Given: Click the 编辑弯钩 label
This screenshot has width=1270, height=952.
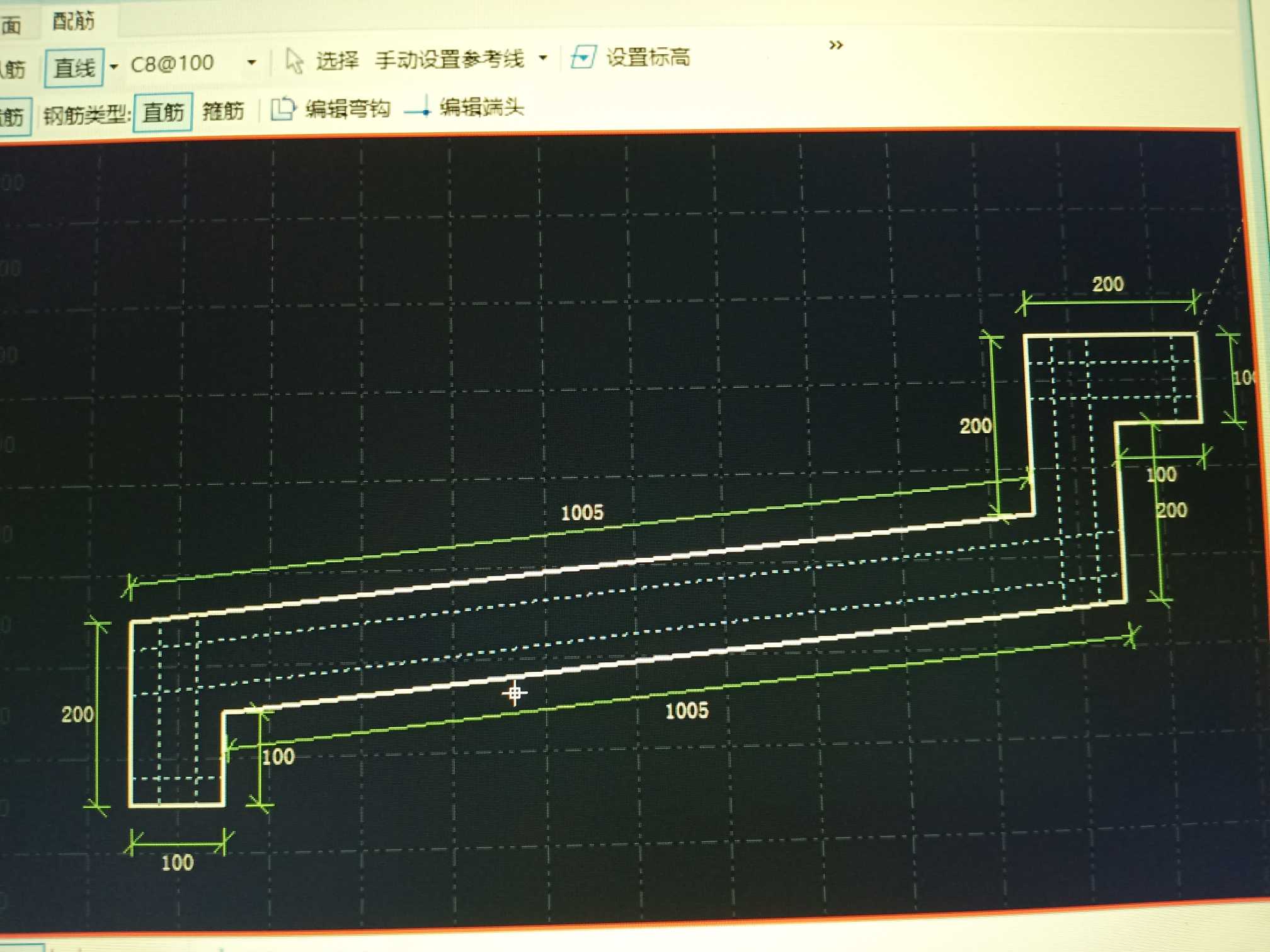Looking at the screenshot, I should pyautogui.click(x=348, y=108).
